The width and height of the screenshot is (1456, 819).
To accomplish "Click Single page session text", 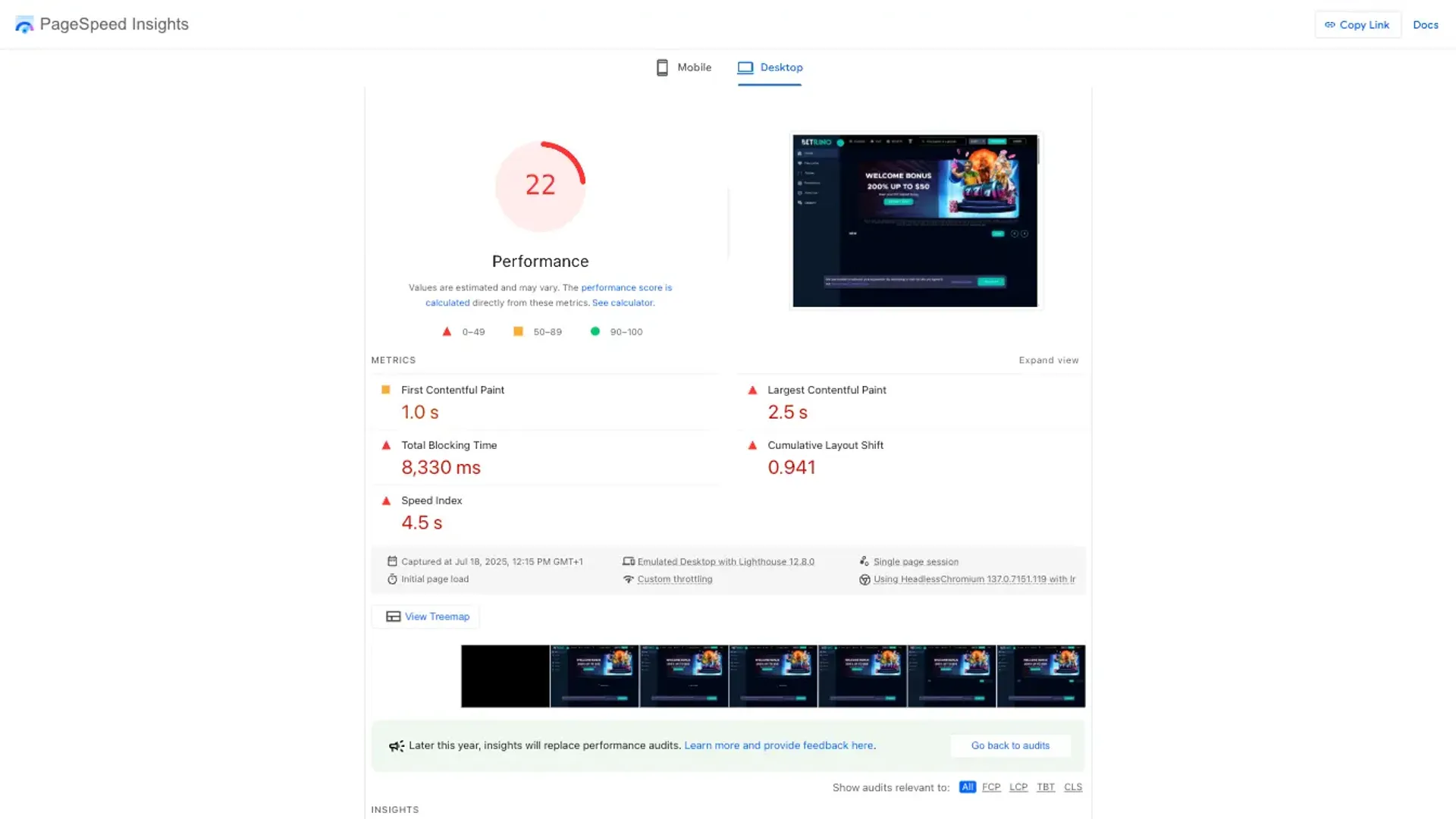I will click(x=916, y=562).
